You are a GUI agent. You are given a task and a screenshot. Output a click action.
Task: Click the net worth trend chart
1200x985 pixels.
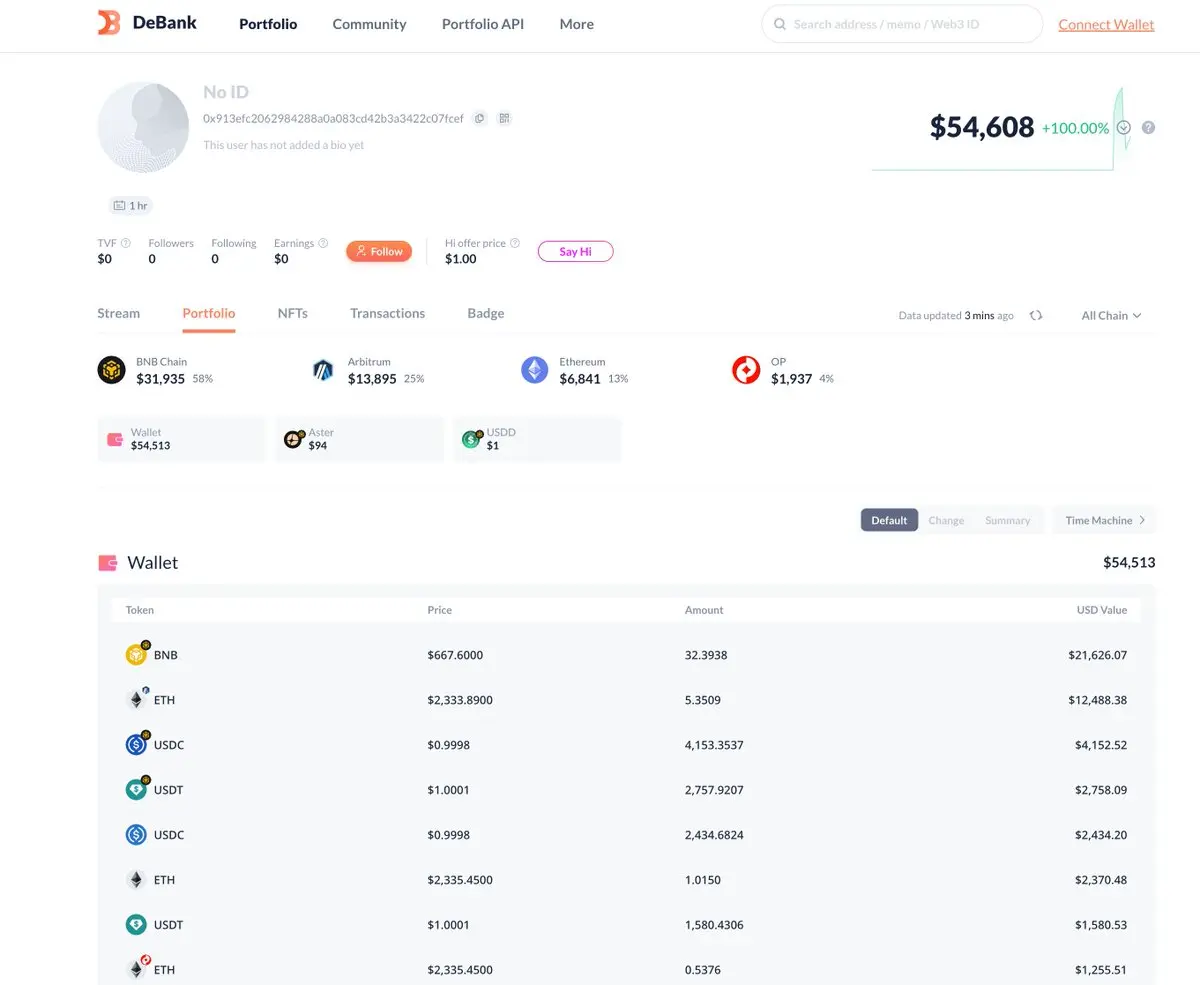pyautogui.click(x=1003, y=129)
